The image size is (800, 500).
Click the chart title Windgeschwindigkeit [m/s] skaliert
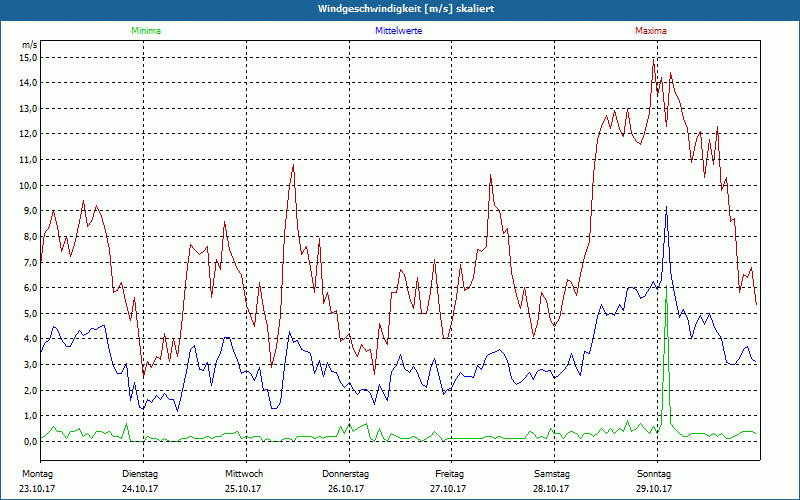point(406,9)
